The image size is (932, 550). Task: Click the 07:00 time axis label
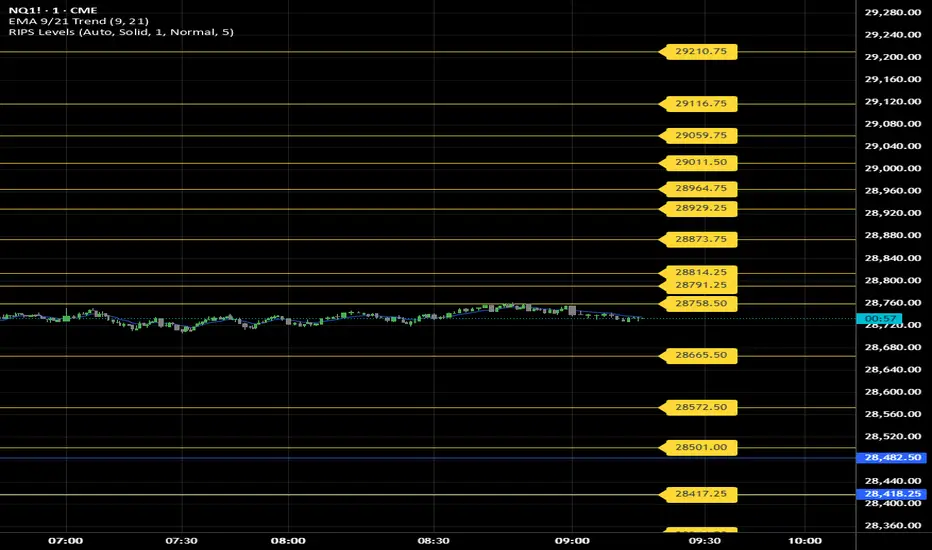tap(65, 540)
